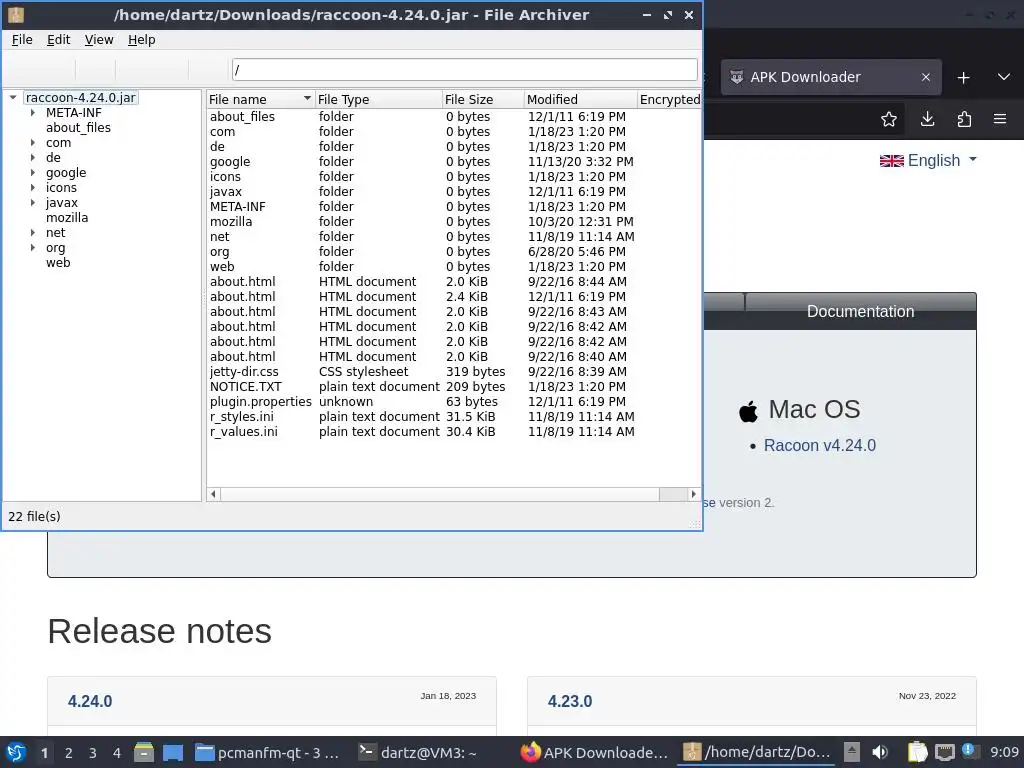Click the file list scrollbar left arrow
1024x768 pixels.
tap(214, 494)
